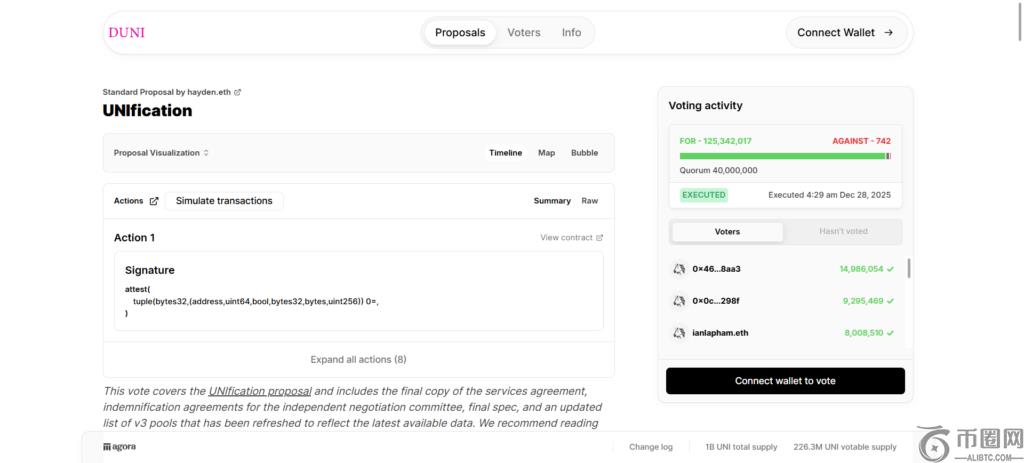Show the Hasn't voted list
This screenshot has width=1024, height=463.
tap(843, 232)
